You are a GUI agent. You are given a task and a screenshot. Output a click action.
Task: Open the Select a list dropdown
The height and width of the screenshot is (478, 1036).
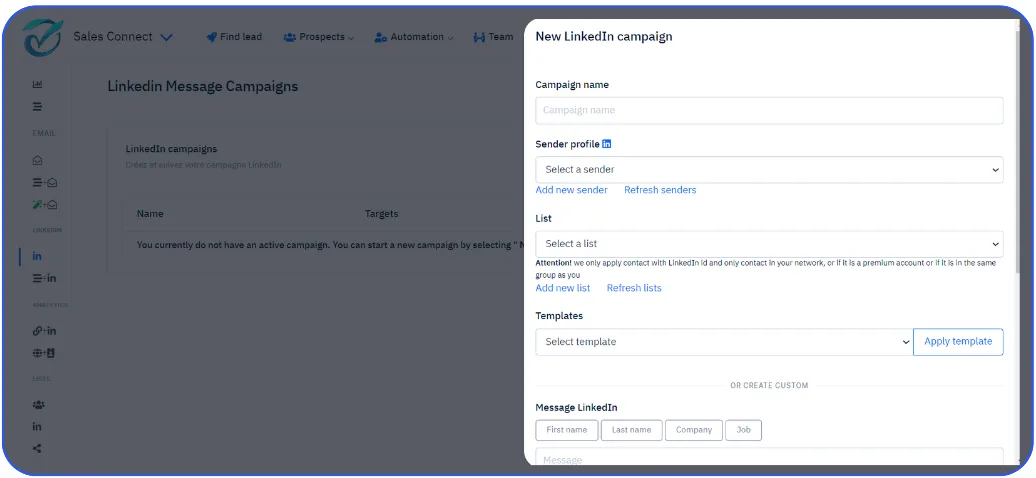[769, 244]
